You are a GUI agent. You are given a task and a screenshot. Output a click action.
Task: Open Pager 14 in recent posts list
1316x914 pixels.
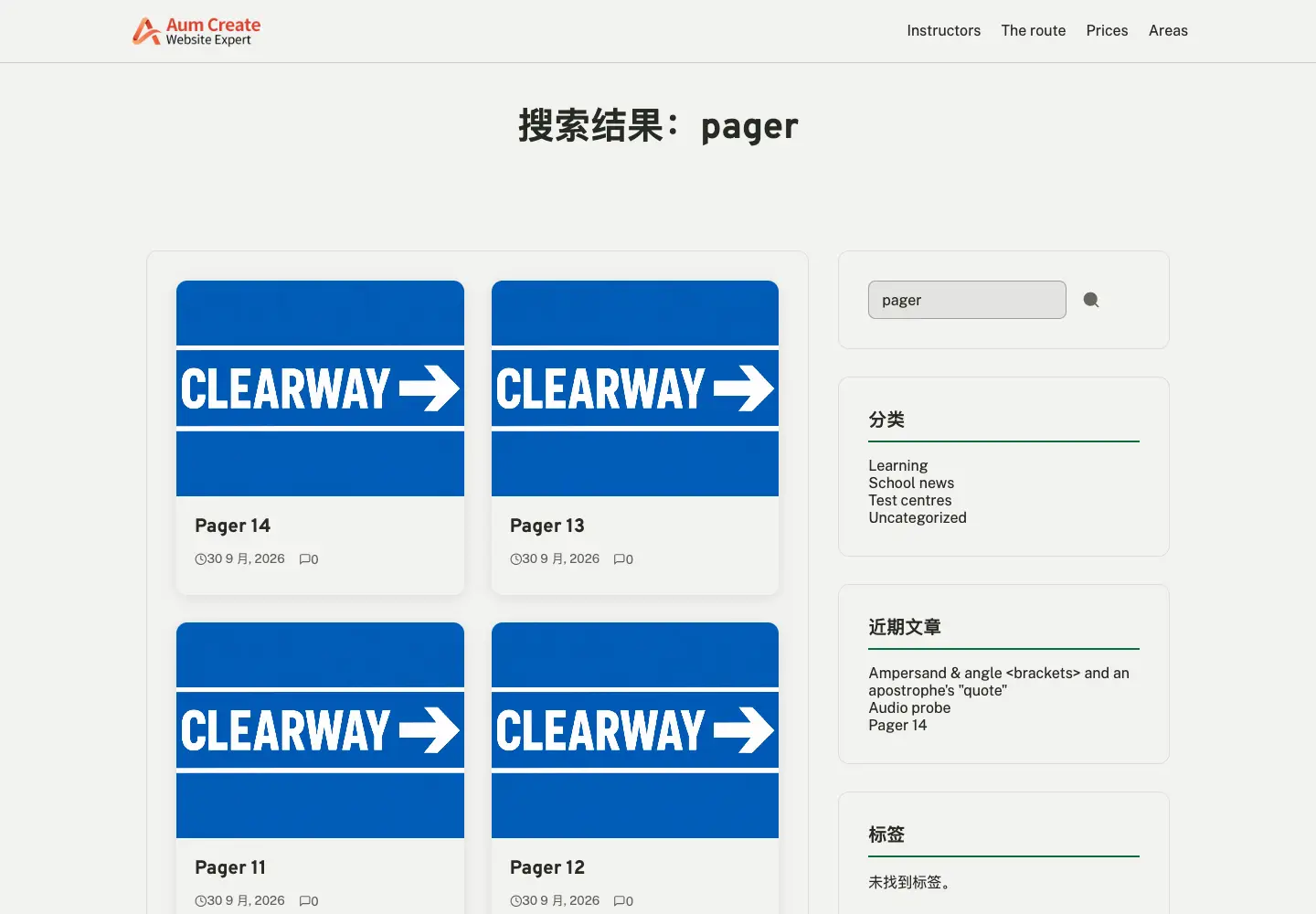pos(897,726)
